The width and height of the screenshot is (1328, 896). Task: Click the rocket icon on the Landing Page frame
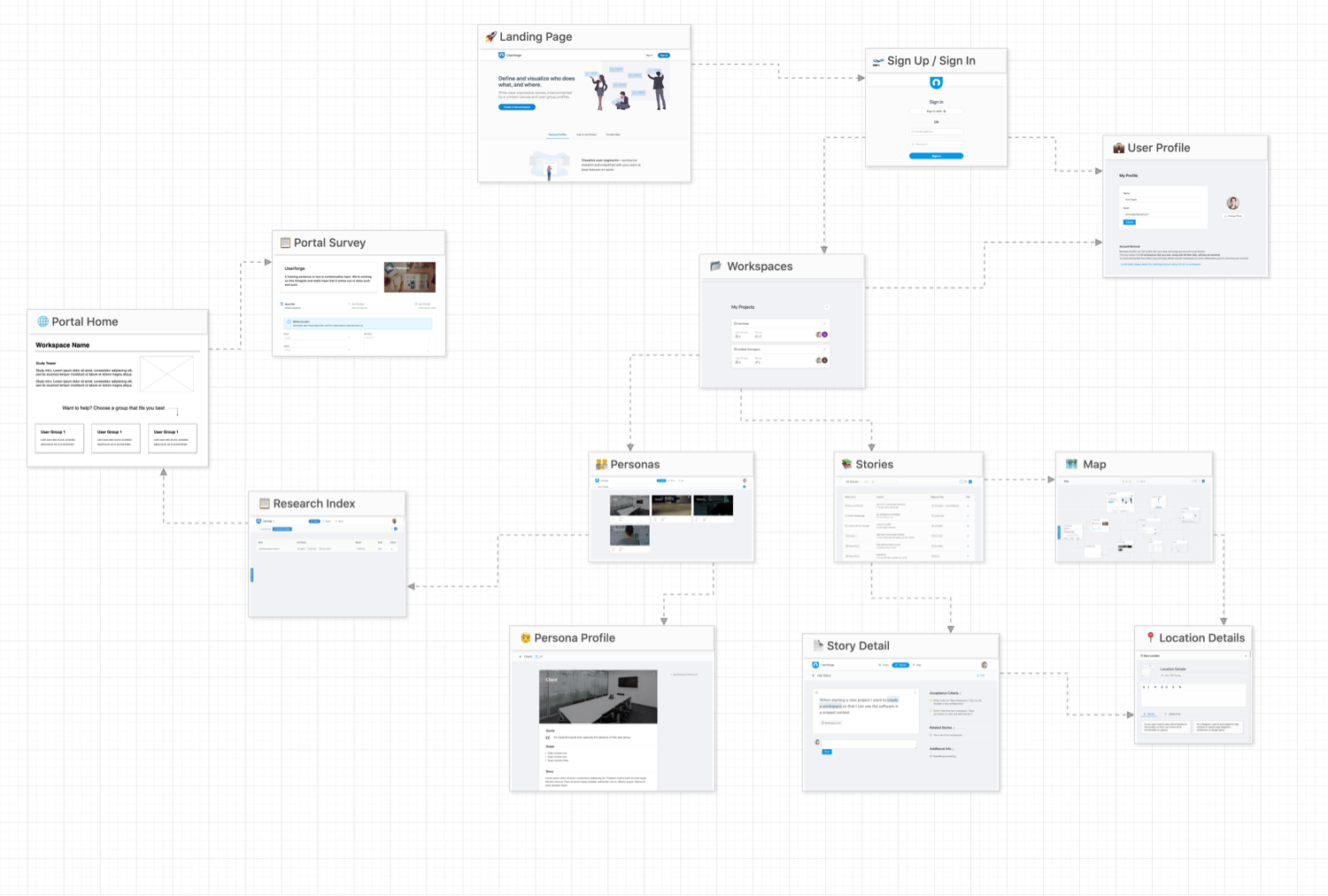point(490,37)
